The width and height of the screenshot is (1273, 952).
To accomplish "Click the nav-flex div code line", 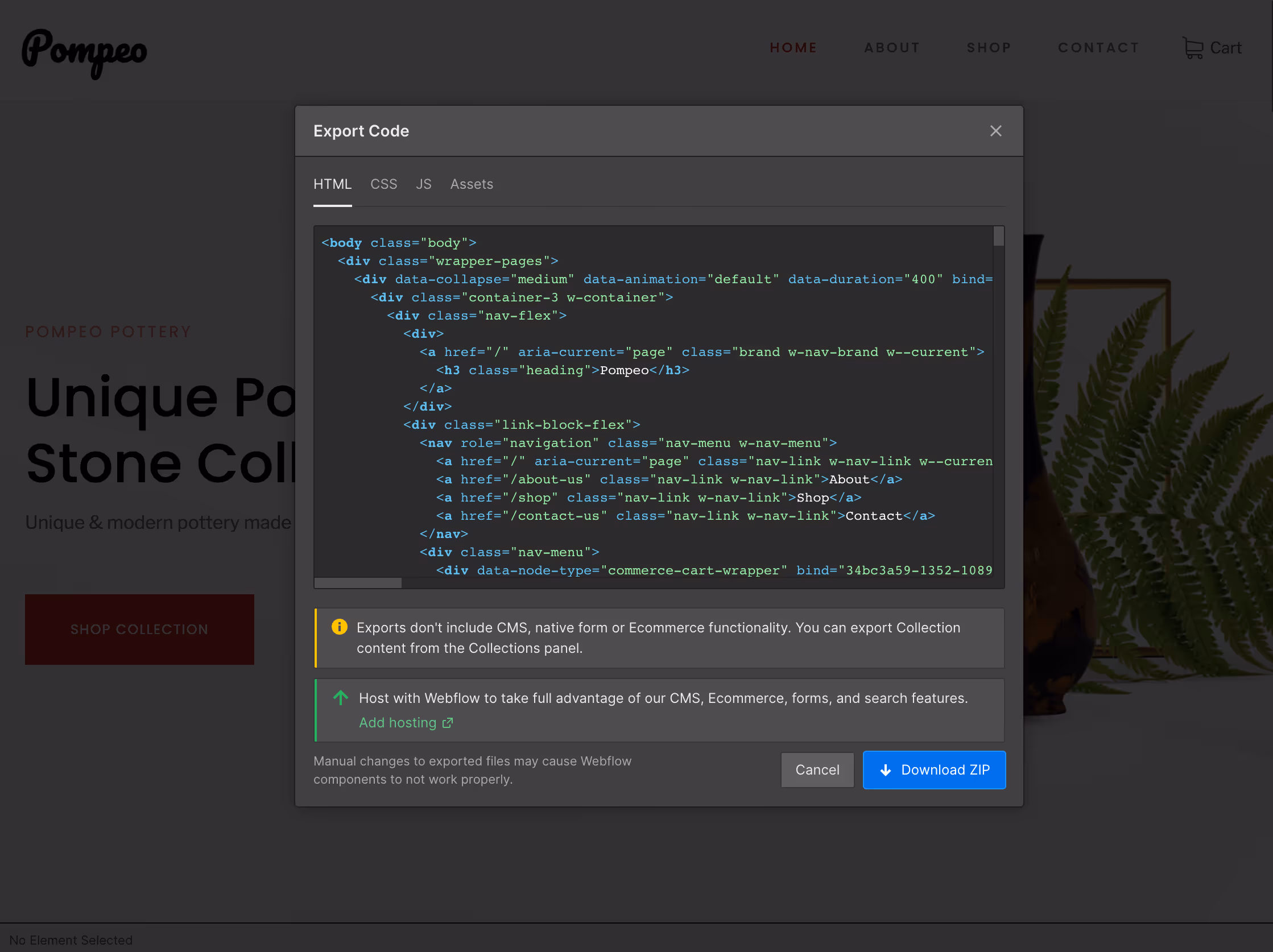I will coord(477,316).
